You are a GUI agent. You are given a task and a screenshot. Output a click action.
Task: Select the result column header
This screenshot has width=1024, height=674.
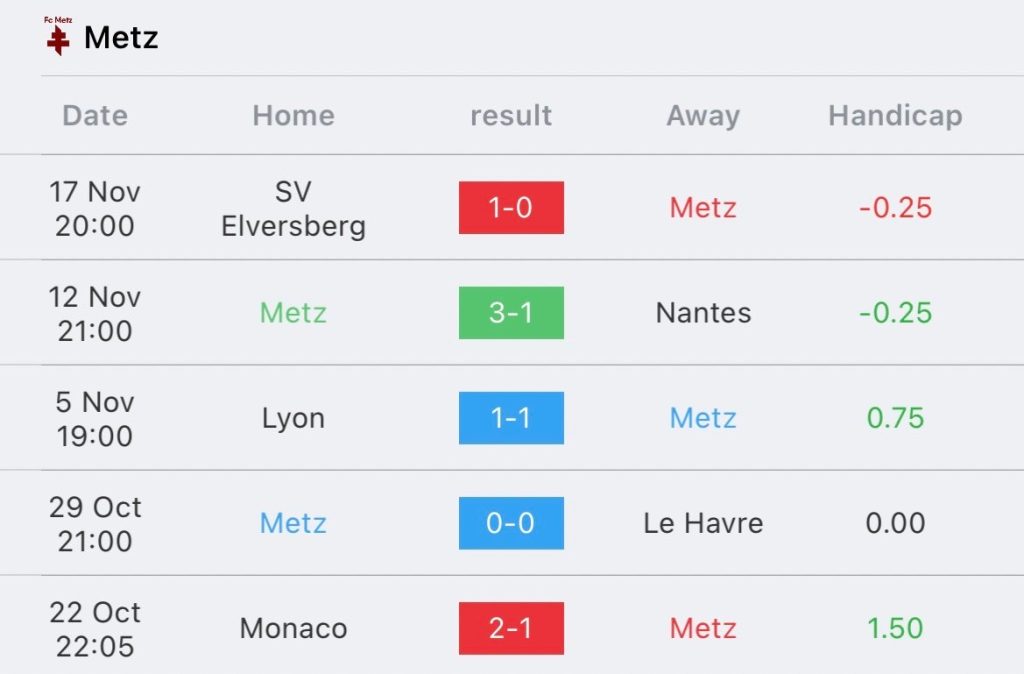[511, 116]
